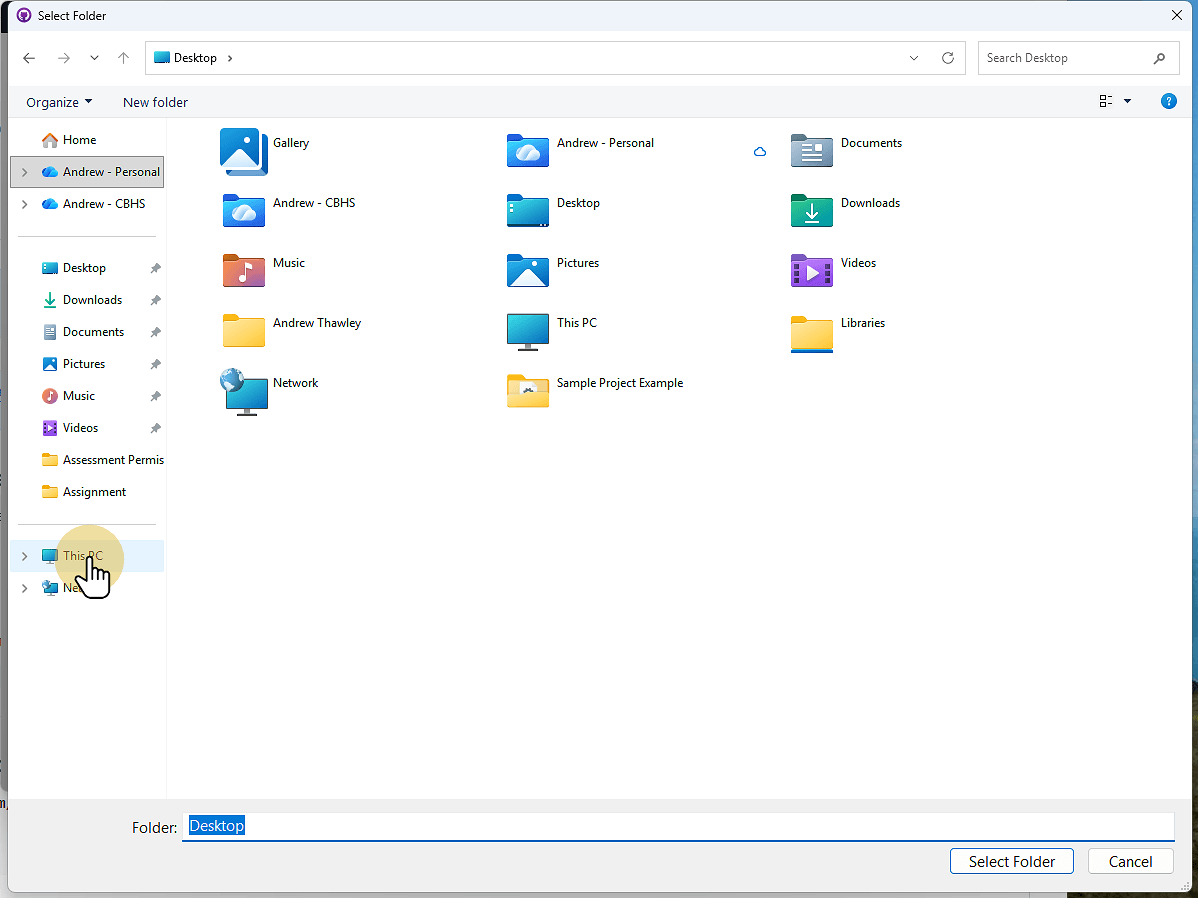Expand Andrew - CBHS in navigation pane
The image size is (1198, 898).
25,204
